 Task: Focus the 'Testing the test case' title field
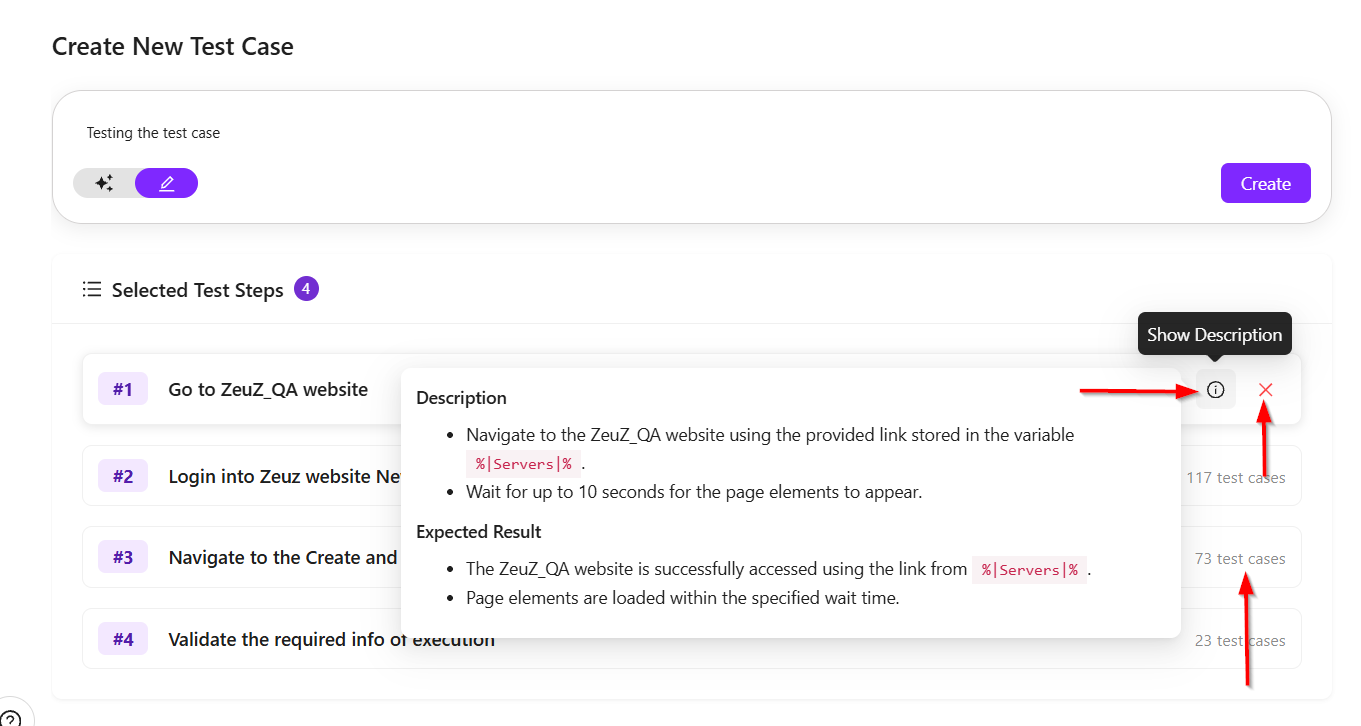coord(690,133)
